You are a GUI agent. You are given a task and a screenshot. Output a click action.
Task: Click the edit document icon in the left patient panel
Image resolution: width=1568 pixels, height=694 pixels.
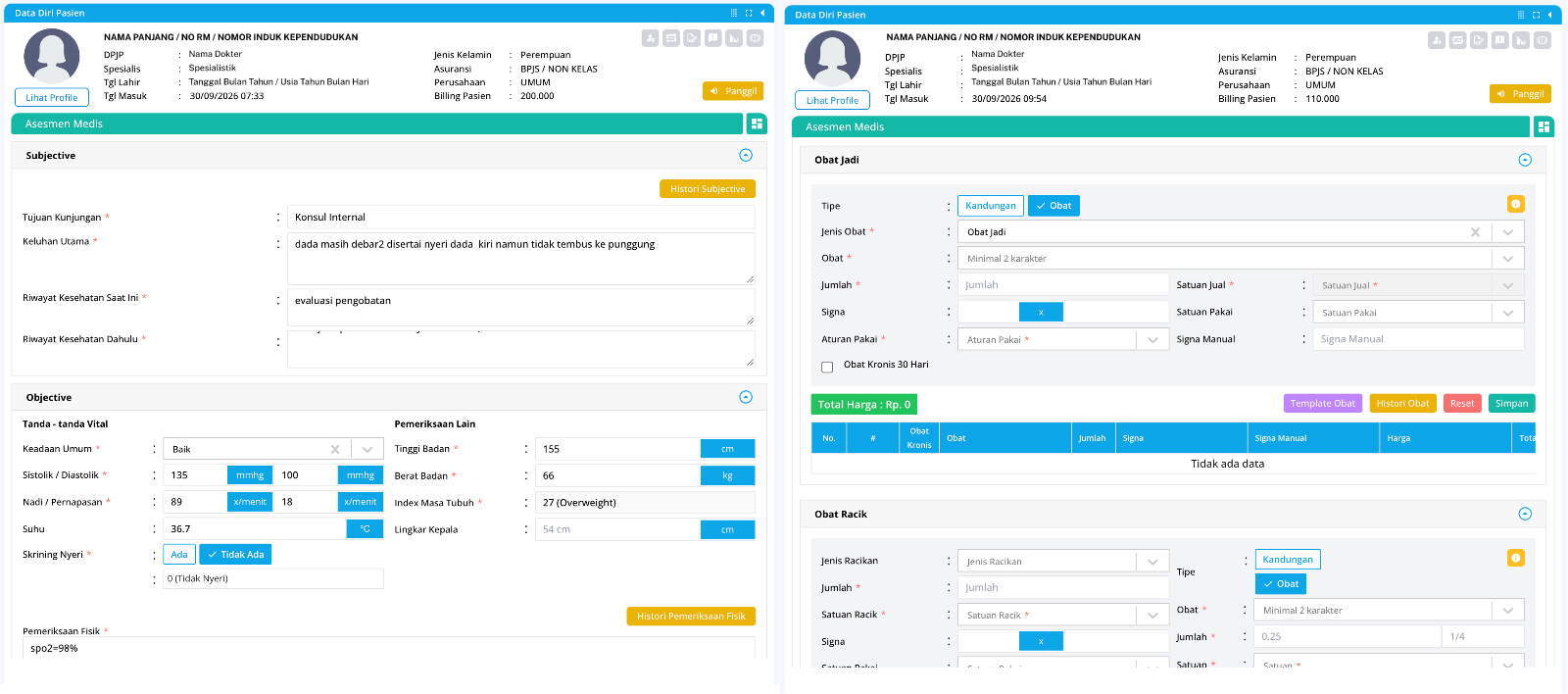[x=692, y=38]
